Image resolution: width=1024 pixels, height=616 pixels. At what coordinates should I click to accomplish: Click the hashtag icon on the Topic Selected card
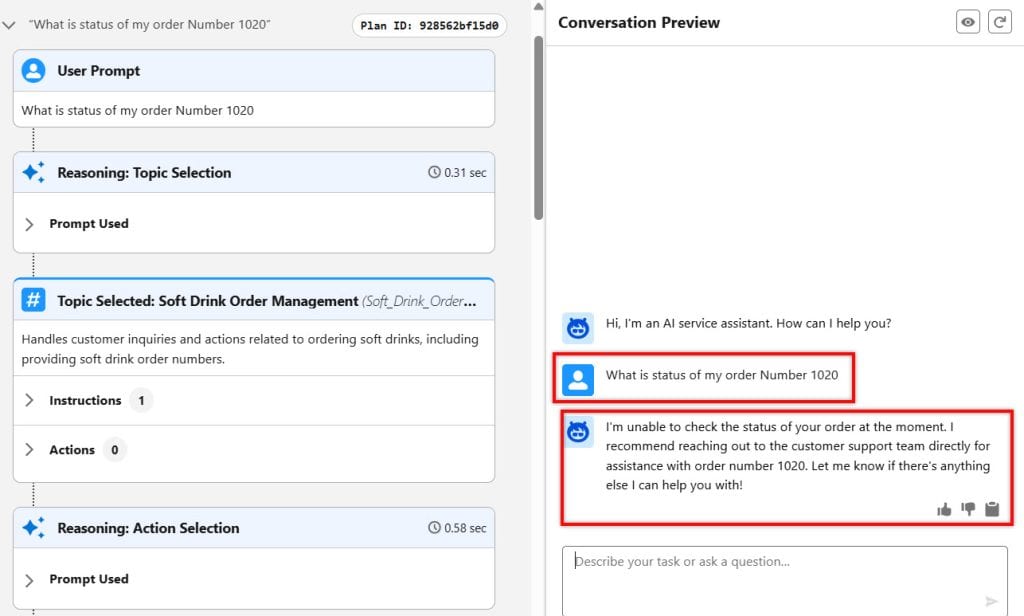click(x=33, y=300)
